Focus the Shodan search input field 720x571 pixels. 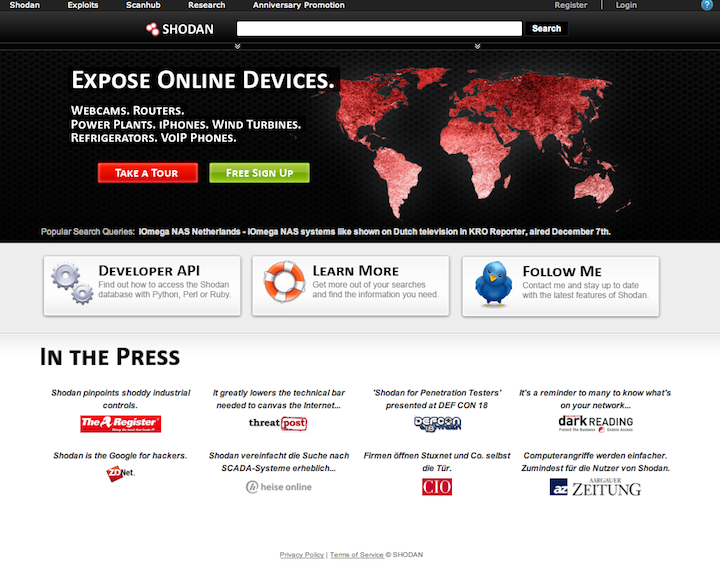379,28
